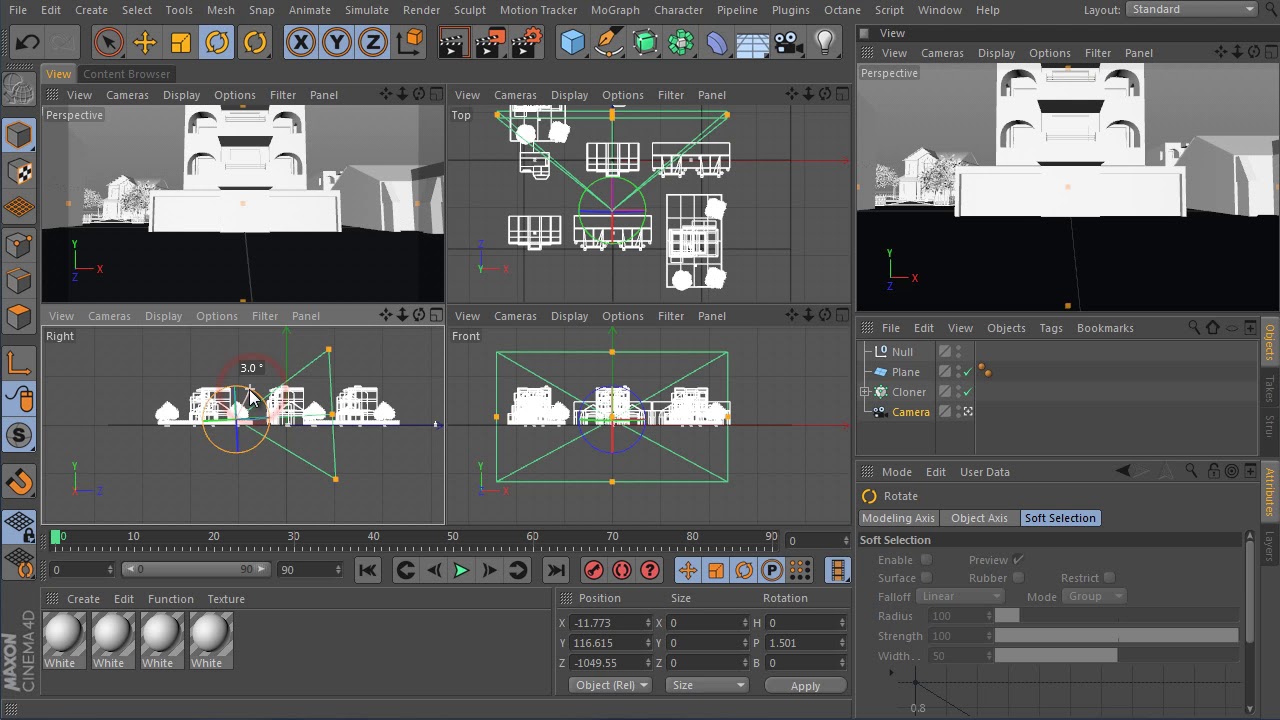Toggle the Z axis lock
The width and height of the screenshot is (1280, 720).
click(x=373, y=42)
